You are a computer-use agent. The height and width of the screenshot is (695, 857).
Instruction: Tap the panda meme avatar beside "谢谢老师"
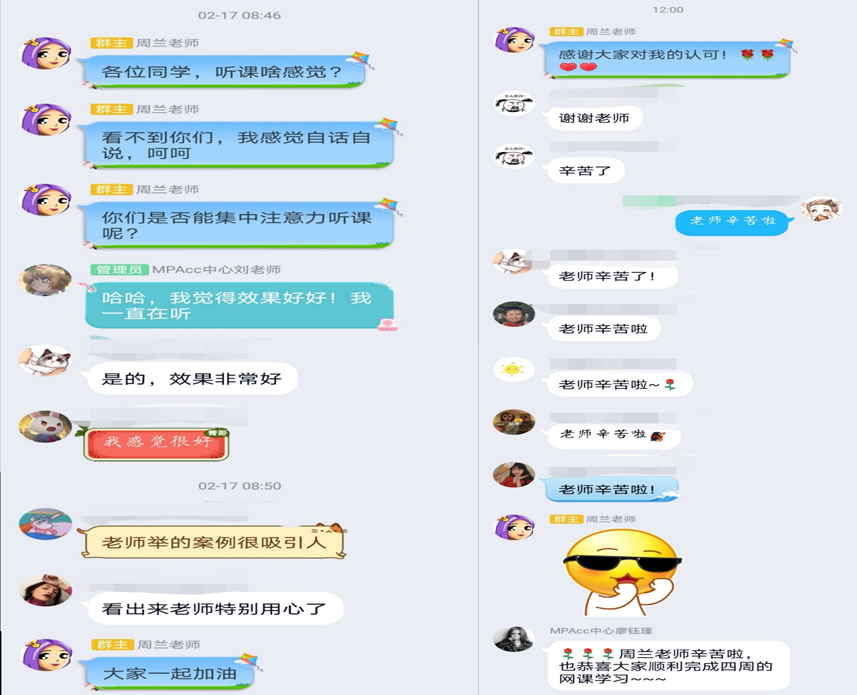[x=513, y=104]
